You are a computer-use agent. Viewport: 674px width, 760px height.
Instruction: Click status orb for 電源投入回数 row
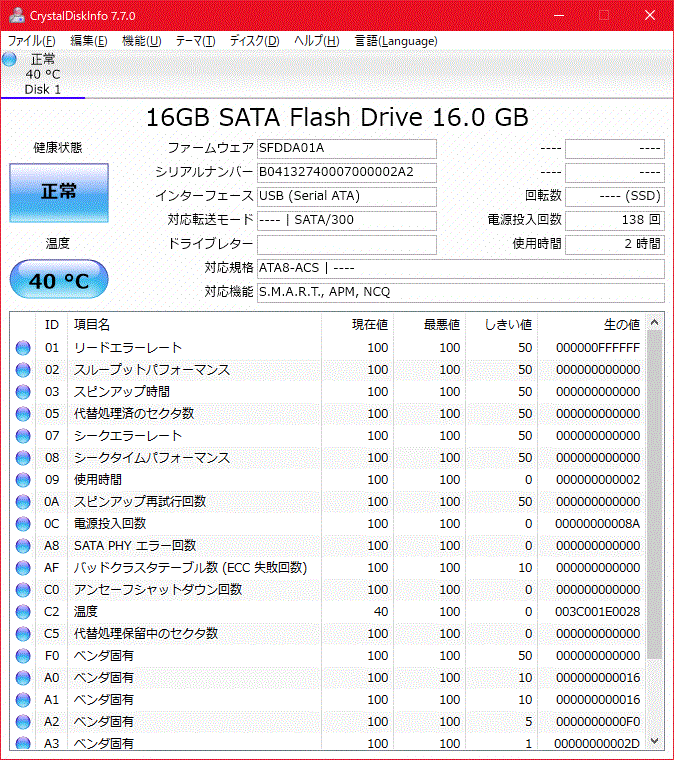coord(23,524)
